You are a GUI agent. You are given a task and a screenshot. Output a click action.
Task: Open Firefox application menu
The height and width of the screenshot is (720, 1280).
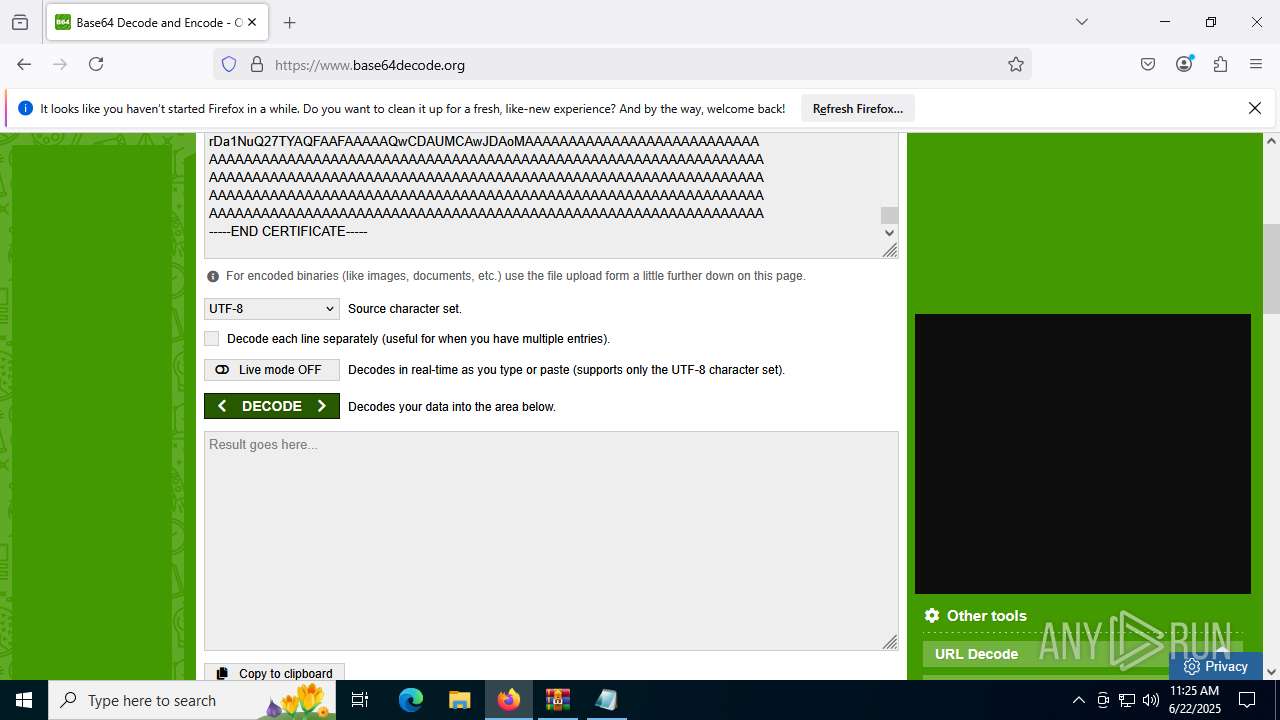tap(1256, 64)
